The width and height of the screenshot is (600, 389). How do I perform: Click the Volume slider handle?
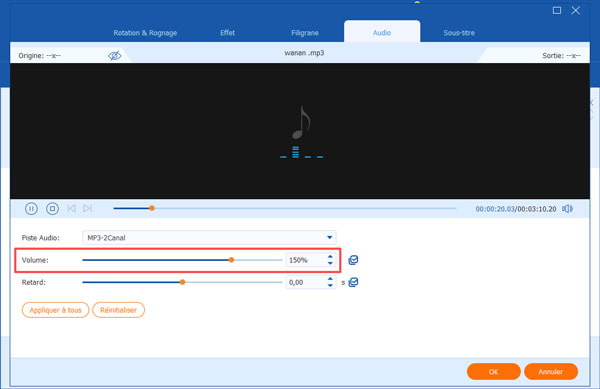[x=231, y=260]
